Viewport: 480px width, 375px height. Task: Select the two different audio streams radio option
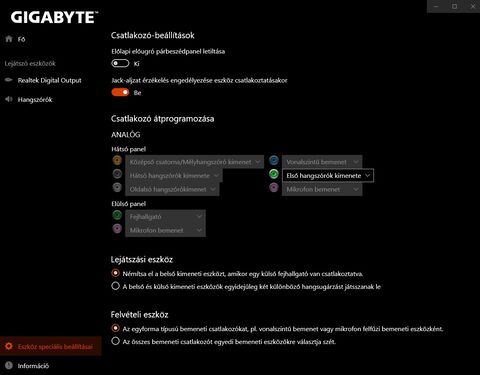(x=115, y=286)
